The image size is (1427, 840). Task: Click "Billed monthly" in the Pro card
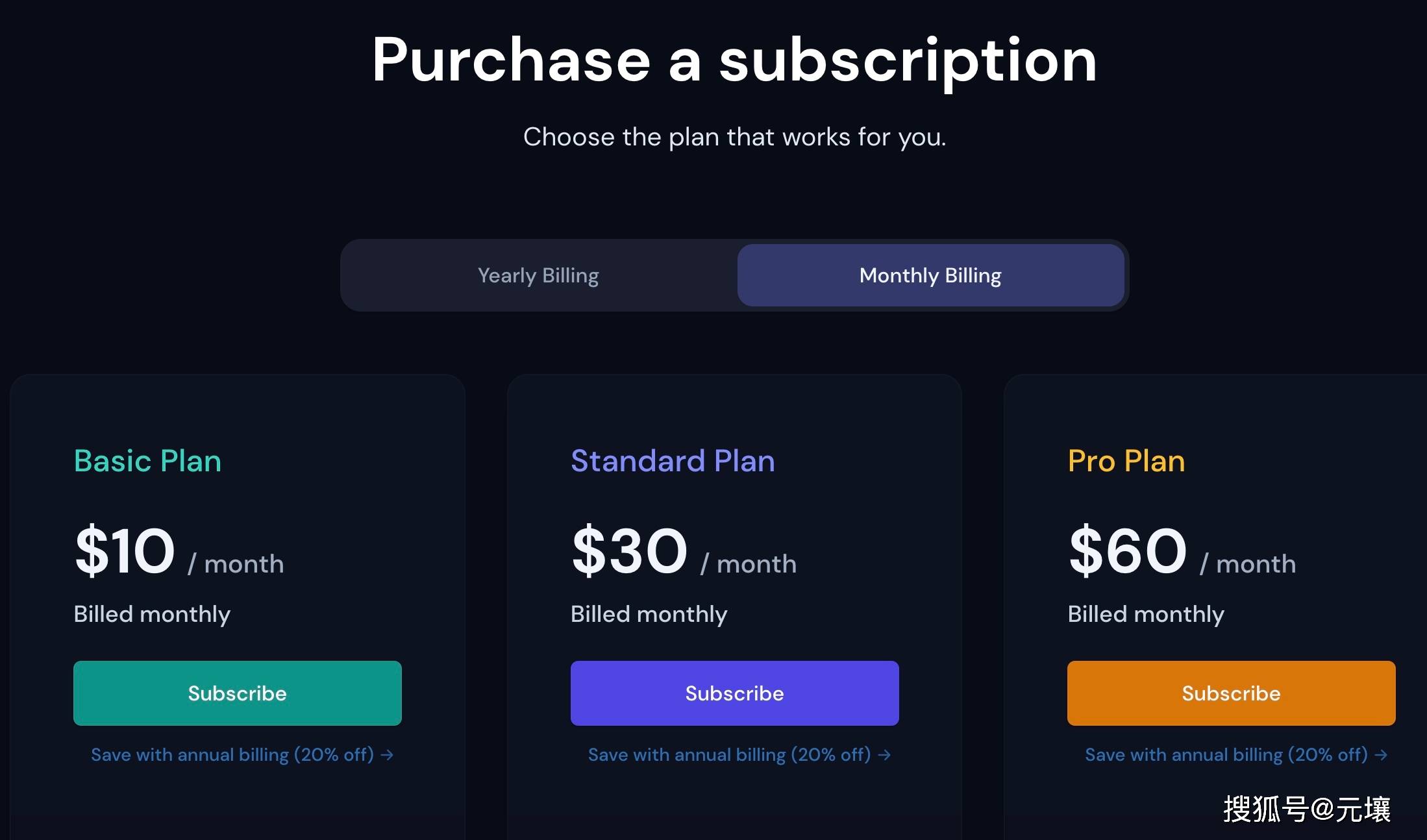click(1146, 614)
